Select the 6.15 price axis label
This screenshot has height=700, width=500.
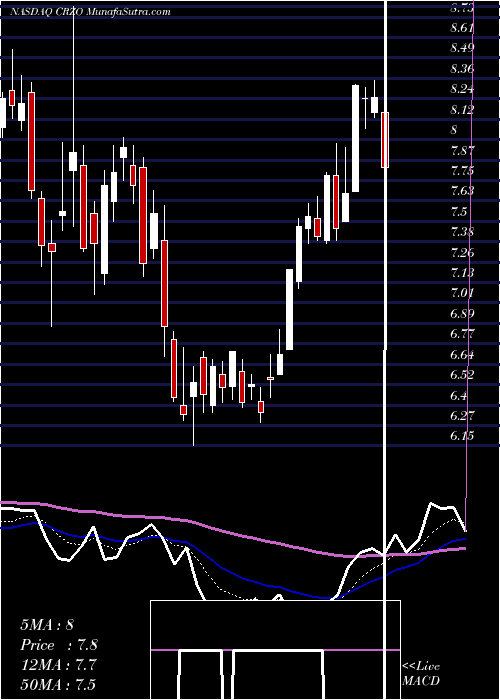click(x=462, y=436)
